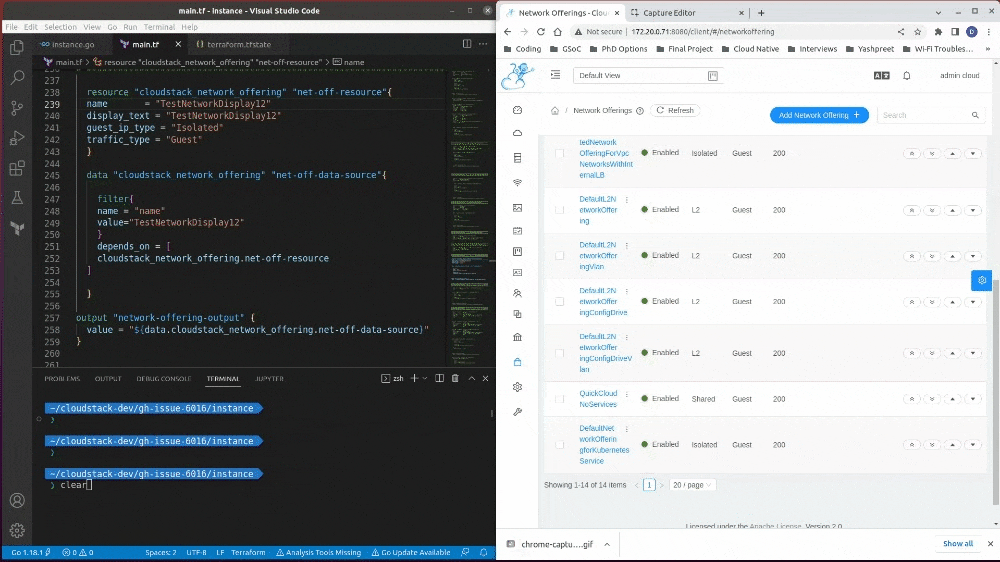Open the Apache License link
Screen dimensions: 1000x562
coord(775,526)
